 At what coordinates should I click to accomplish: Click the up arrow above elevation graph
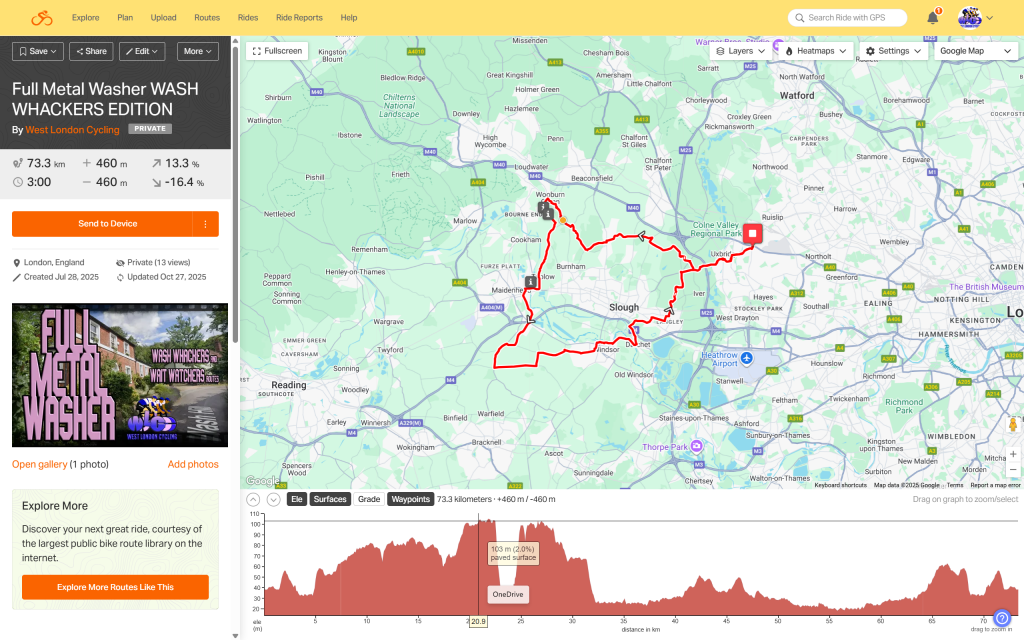tap(253, 499)
